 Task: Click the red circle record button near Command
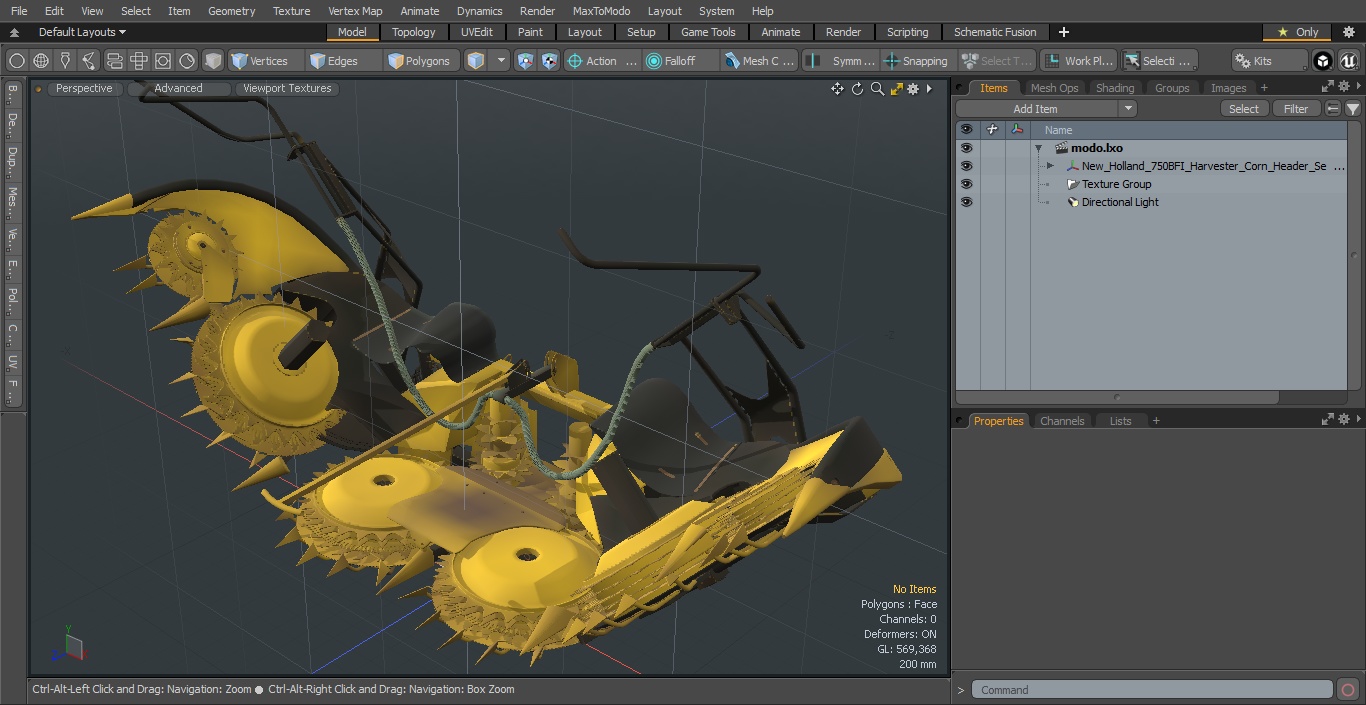click(x=1348, y=690)
